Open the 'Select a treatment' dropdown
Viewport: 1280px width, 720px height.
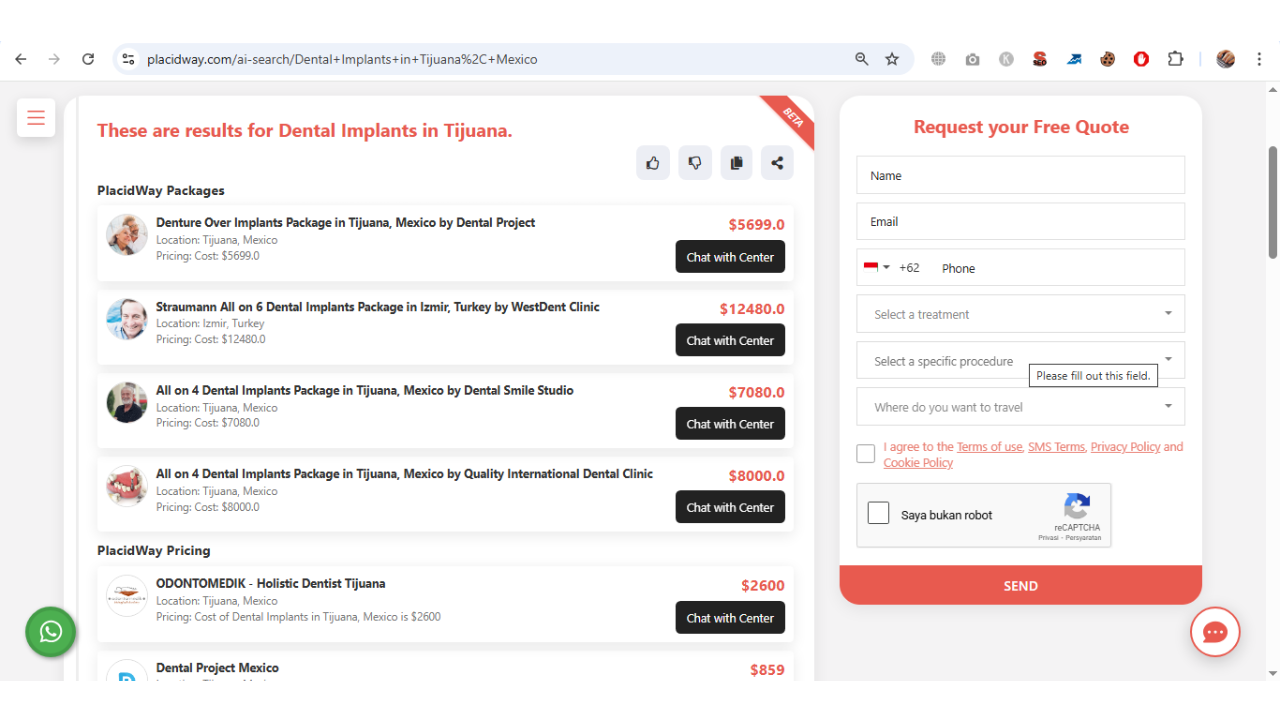[x=1020, y=313]
